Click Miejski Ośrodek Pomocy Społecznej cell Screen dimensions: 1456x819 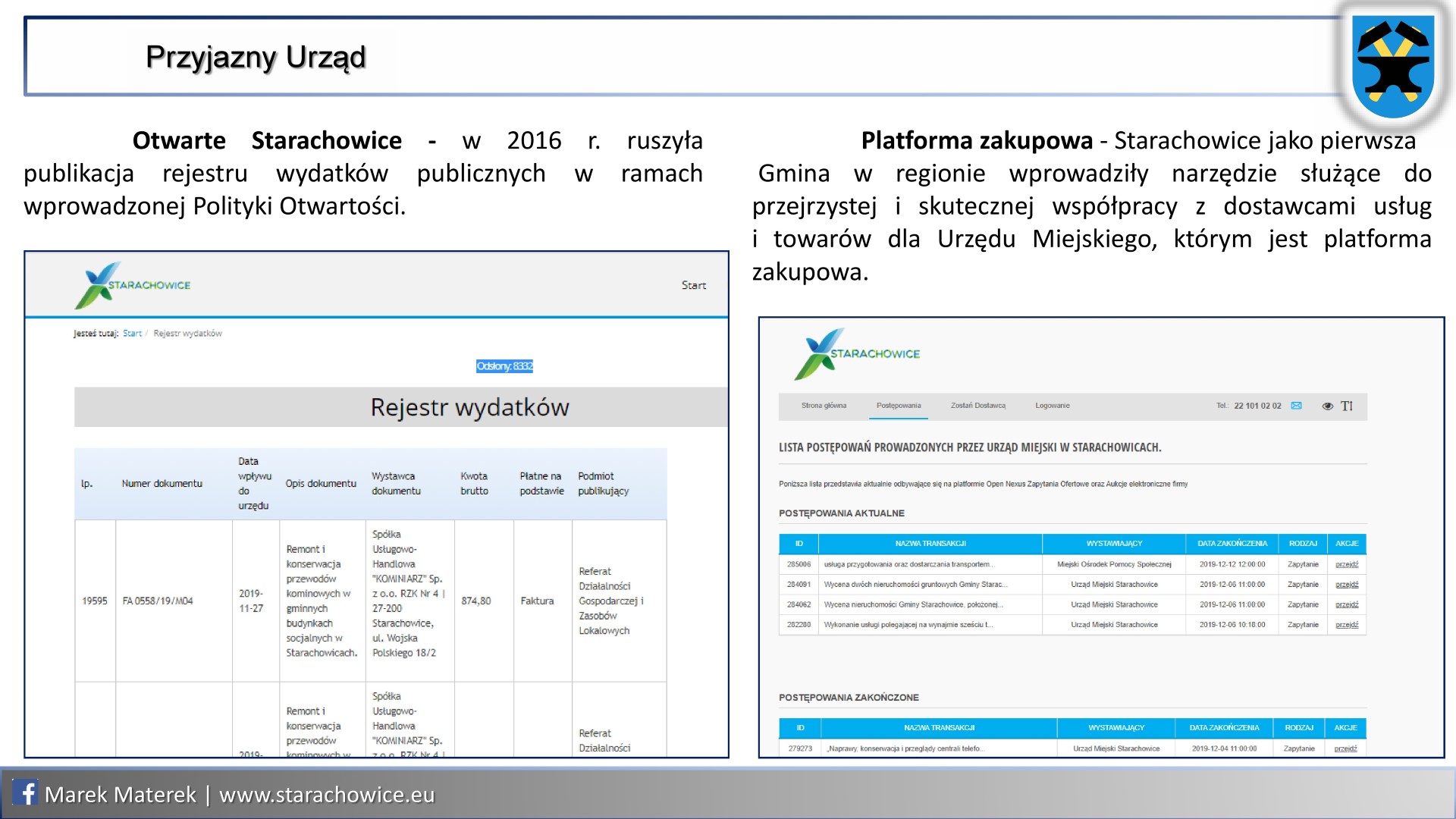click(x=1114, y=564)
